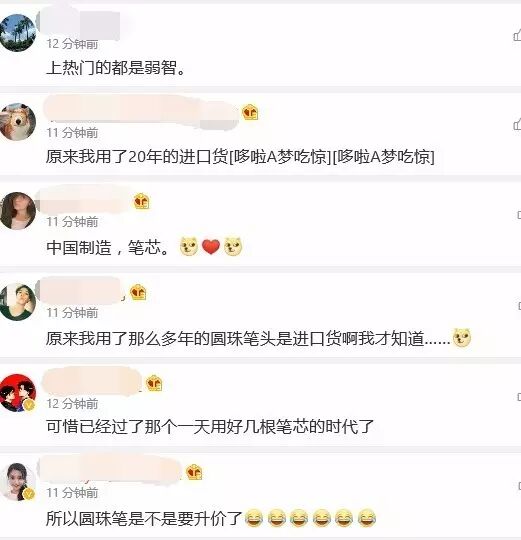Click the first laughing-crying emoji in last comment

pyautogui.click(x=254, y=518)
